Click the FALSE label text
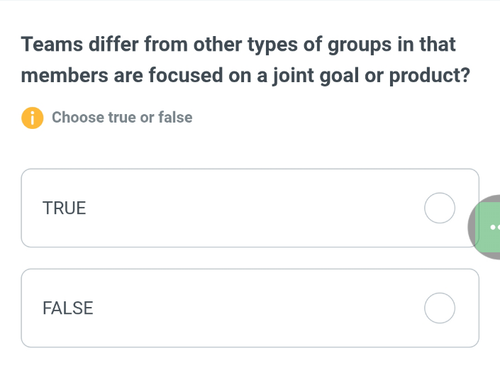The width and height of the screenshot is (500, 392). point(68,308)
